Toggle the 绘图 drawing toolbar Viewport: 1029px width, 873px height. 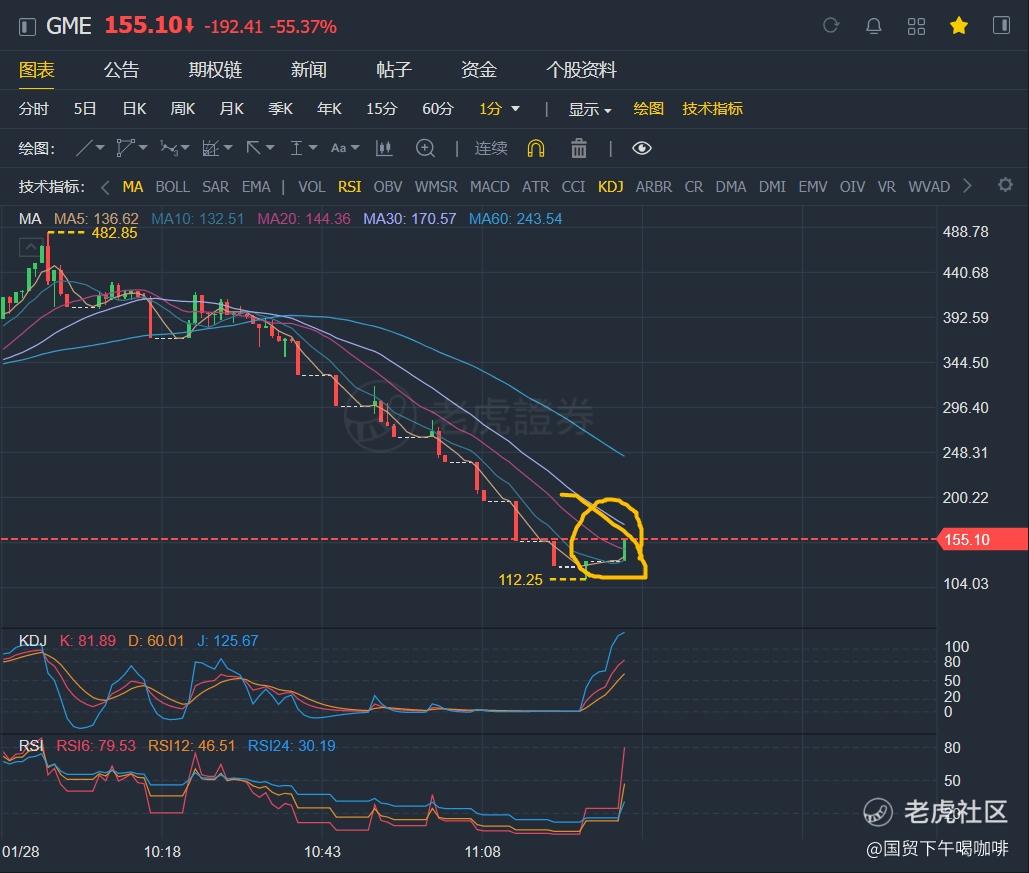click(x=648, y=108)
